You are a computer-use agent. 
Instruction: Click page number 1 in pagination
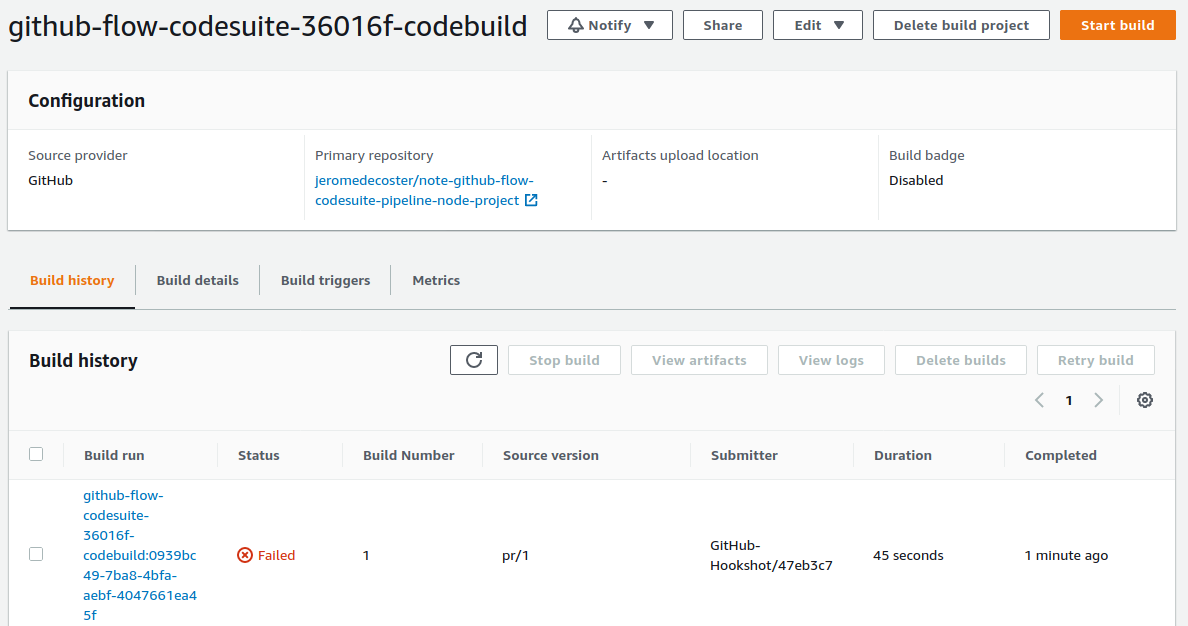(1069, 400)
